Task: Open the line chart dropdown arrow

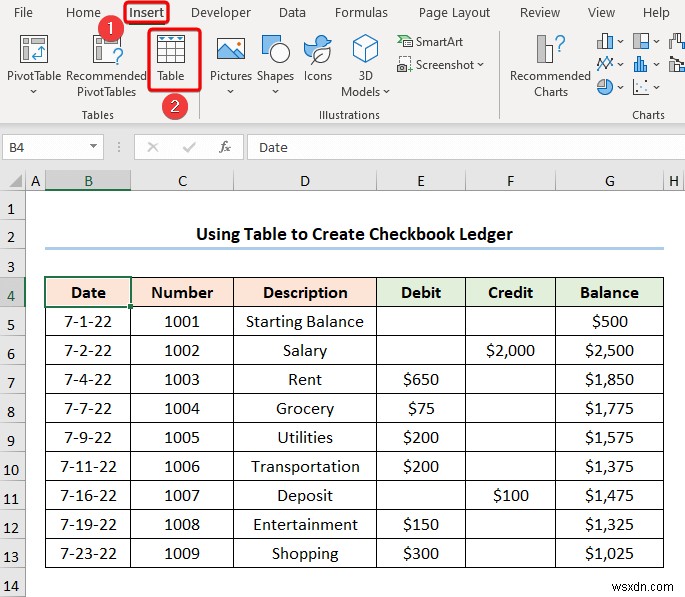Action: 620,65
